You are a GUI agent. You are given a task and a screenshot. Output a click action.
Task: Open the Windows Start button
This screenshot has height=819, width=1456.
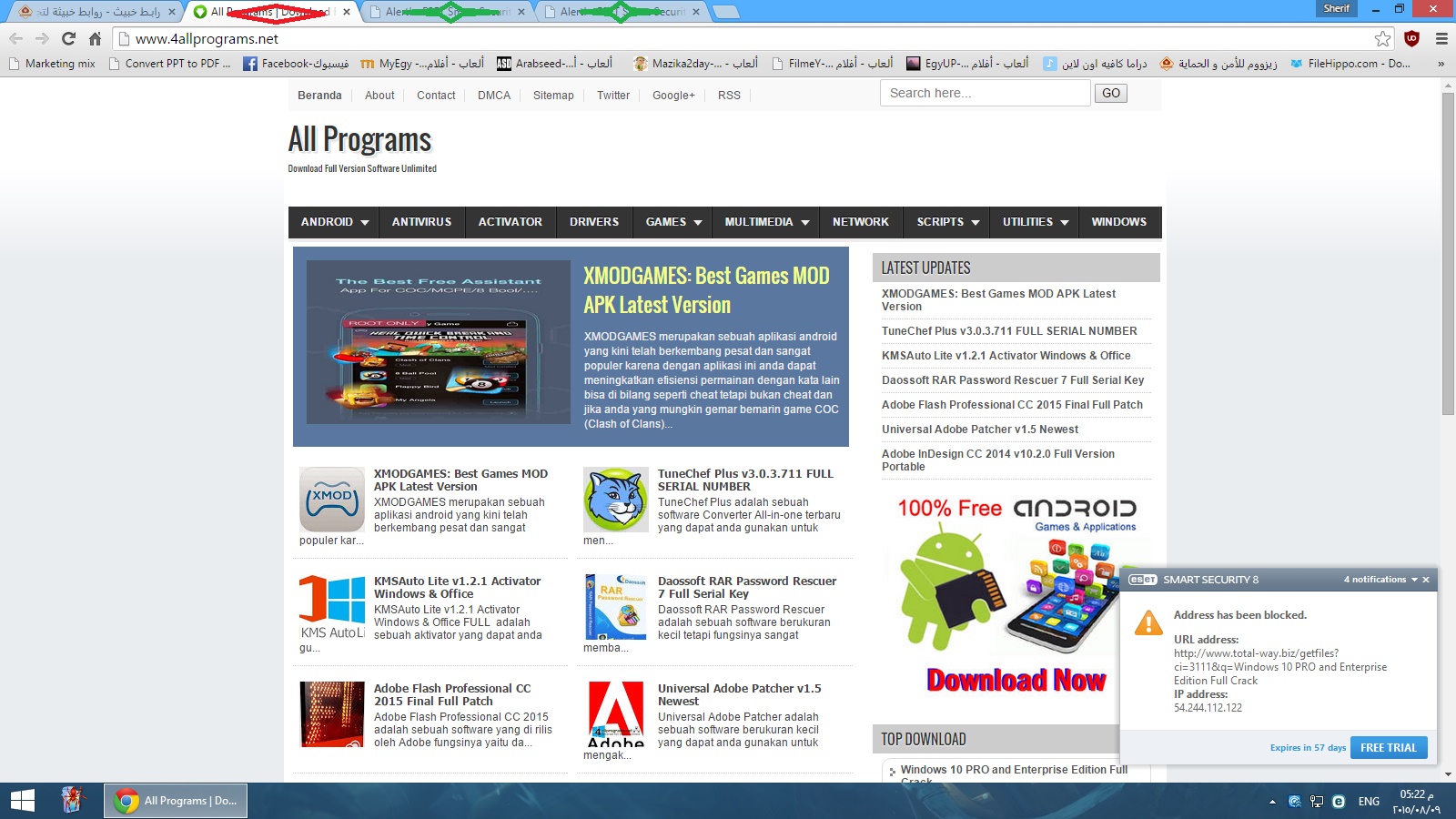click(x=22, y=801)
